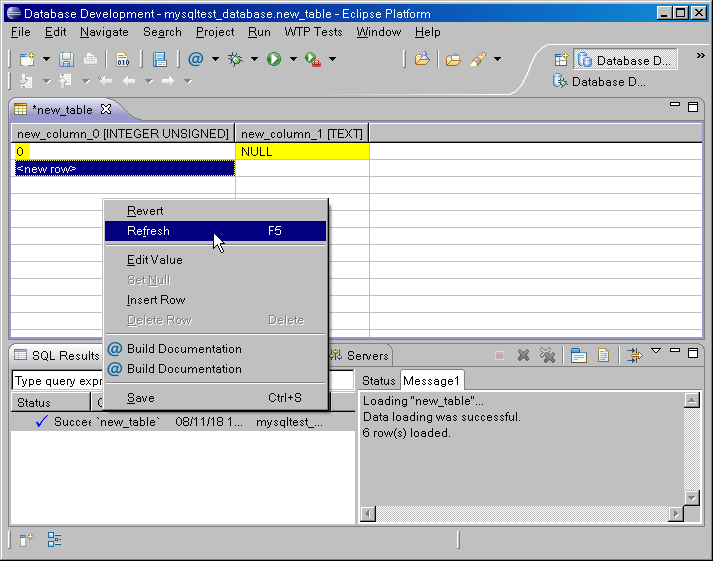Click the Open Perspective icon
The image size is (713, 561).
pos(561,61)
